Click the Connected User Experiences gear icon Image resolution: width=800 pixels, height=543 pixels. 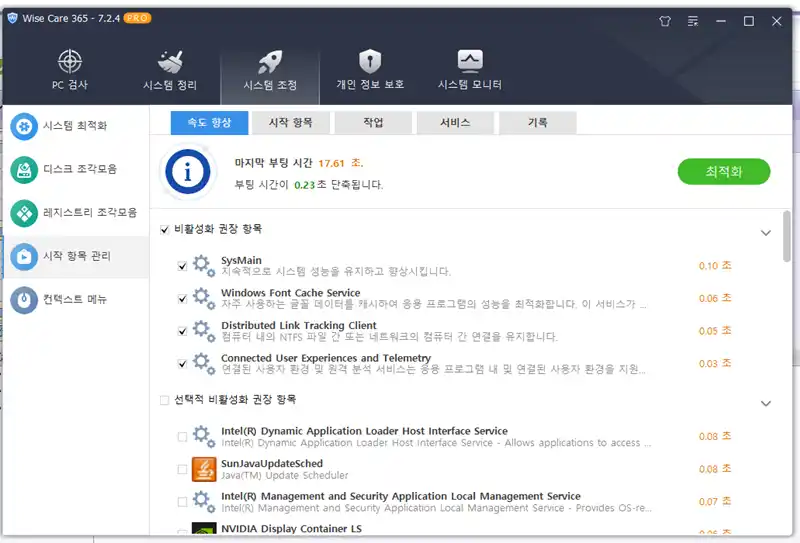coord(204,364)
